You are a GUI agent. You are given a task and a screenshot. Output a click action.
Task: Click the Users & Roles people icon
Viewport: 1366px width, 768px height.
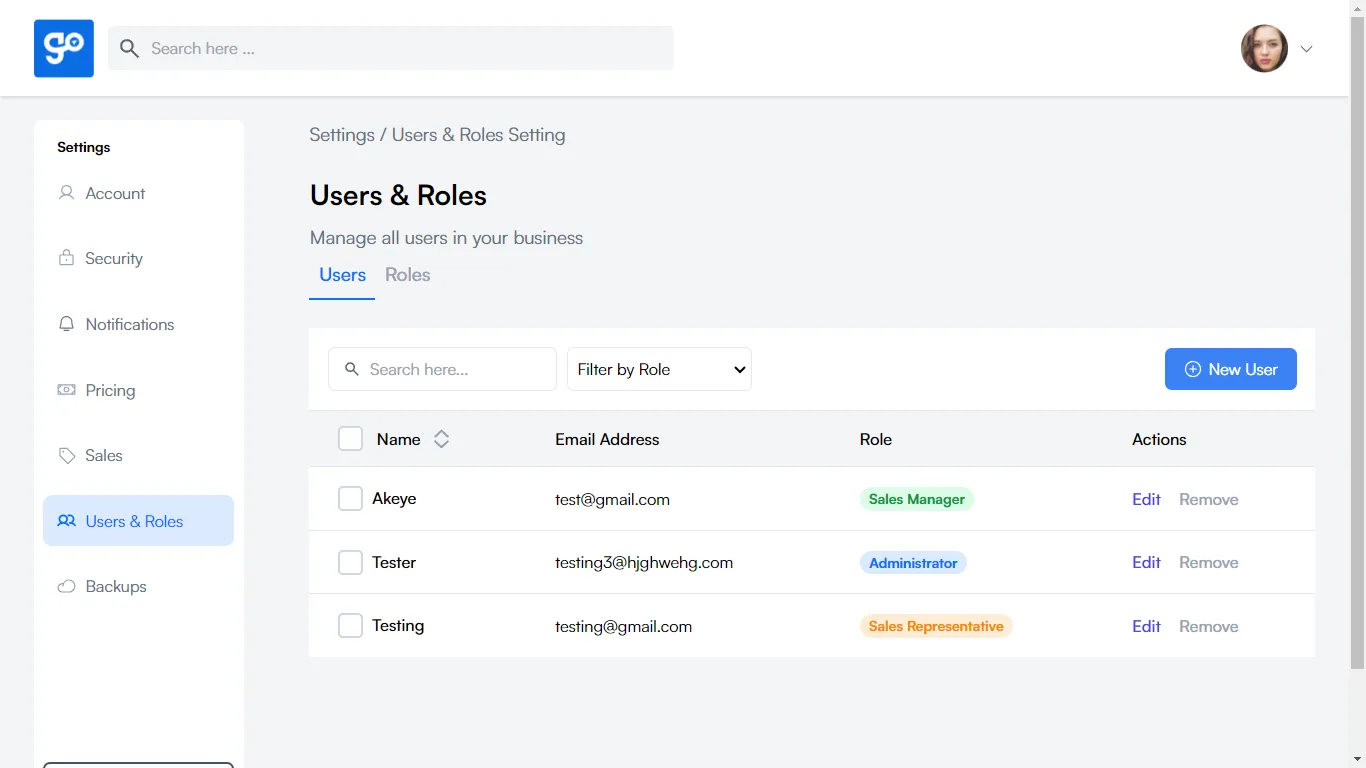pos(66,521)
